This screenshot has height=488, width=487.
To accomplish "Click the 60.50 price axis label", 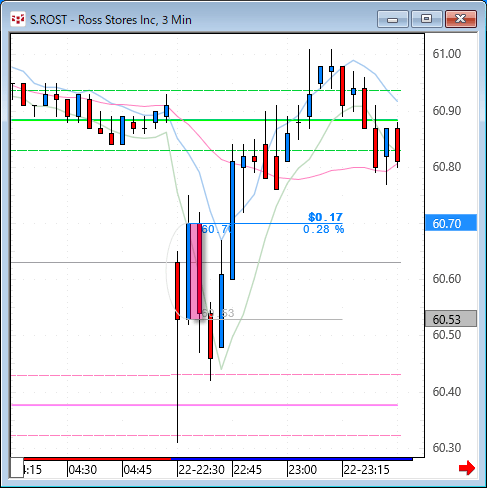I will click(x=447, y=334).
